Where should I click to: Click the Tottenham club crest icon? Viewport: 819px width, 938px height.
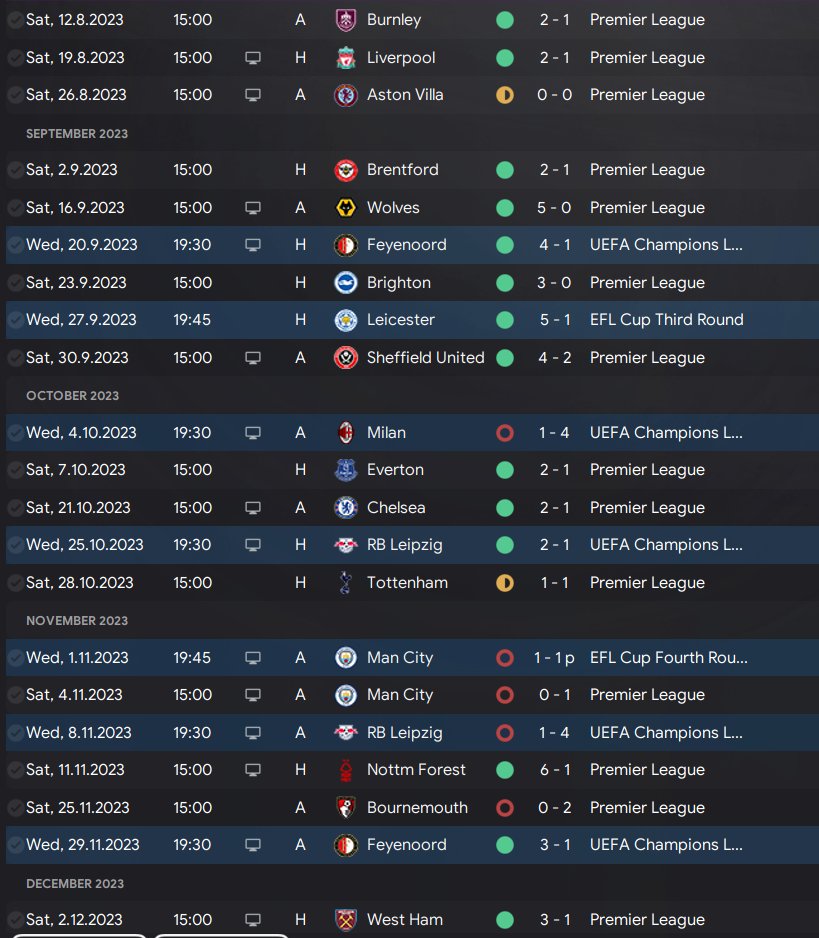346,583
